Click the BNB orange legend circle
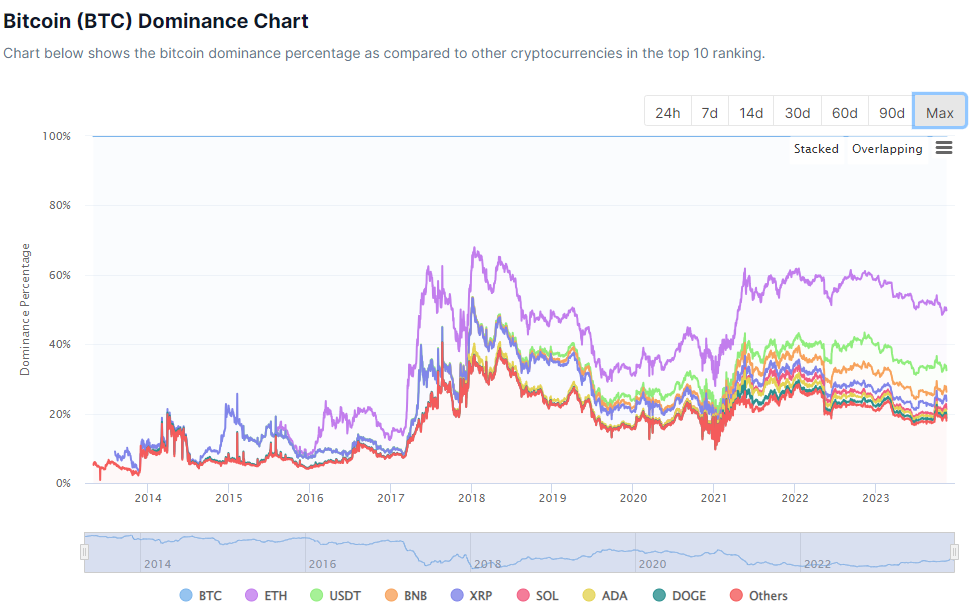 390,596
